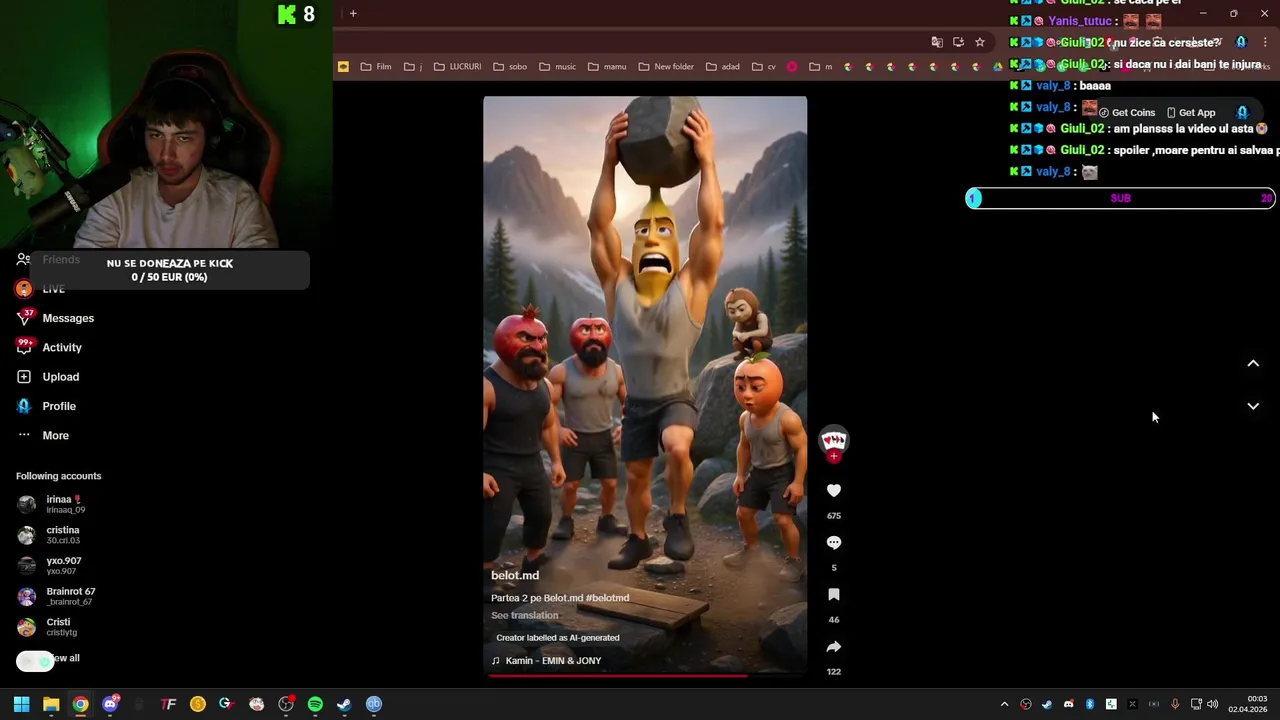The width and height of the screenshot is (1280, 720).
Task: Click the donation goal 0 / 50 EUR bar
Action: [x=169, y=270]
